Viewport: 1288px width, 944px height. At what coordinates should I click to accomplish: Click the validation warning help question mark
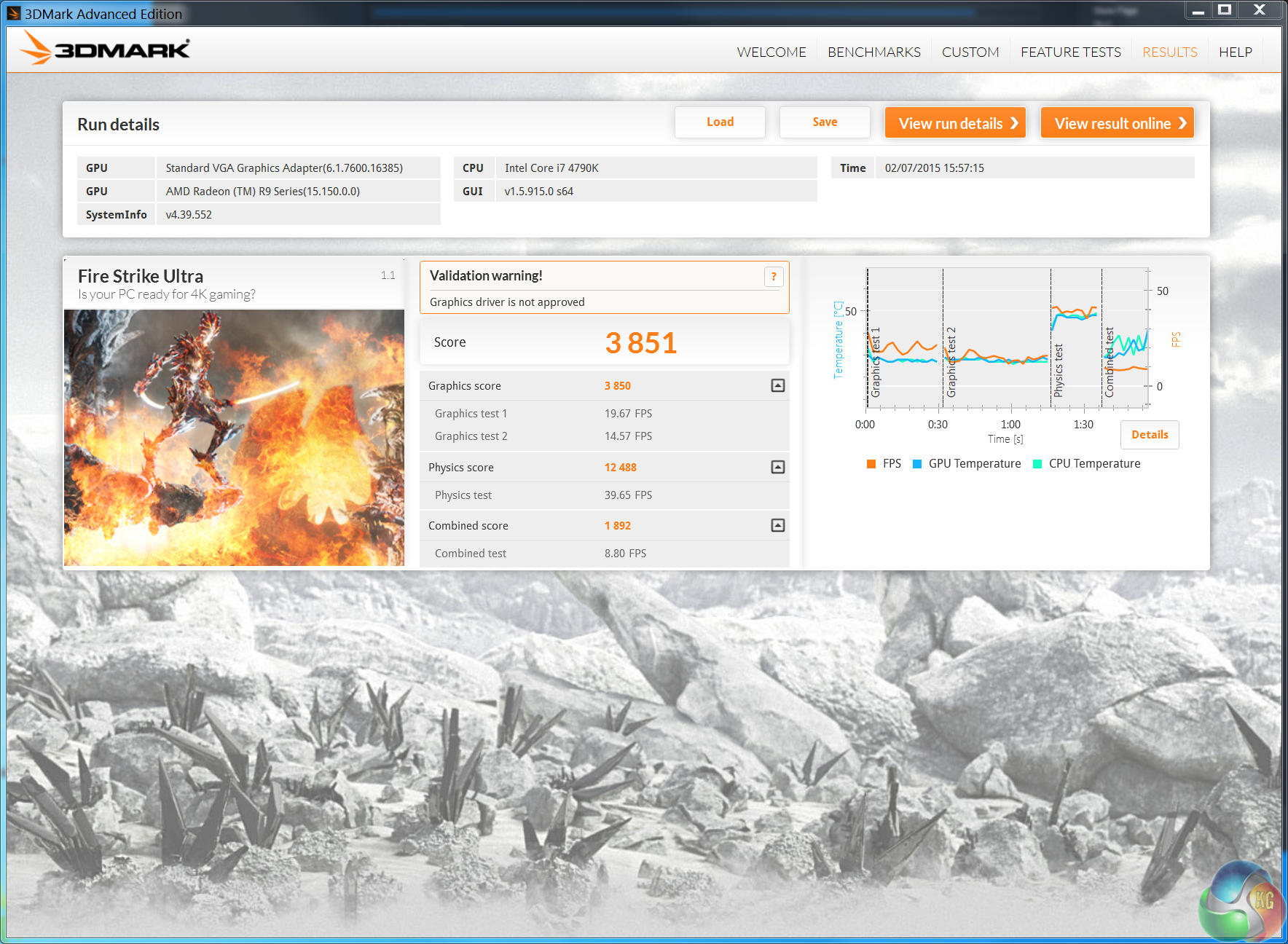tap(773, 277)
